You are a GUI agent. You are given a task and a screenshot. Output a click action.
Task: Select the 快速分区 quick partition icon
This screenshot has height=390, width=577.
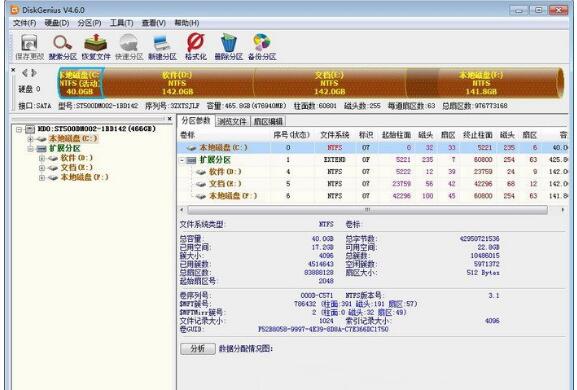pos(129,47)
